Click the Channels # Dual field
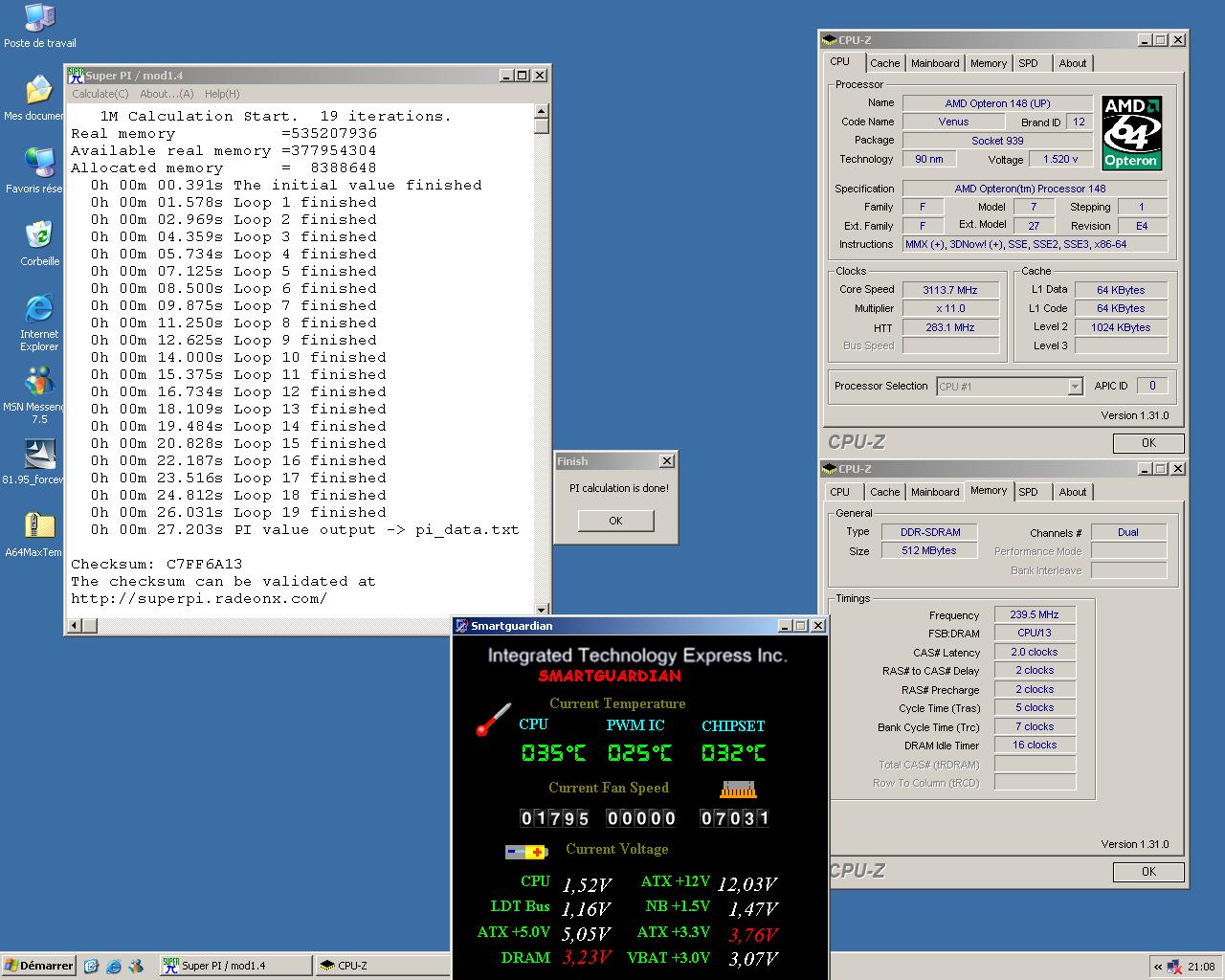1225x980 pixels. coord(1128,532)
